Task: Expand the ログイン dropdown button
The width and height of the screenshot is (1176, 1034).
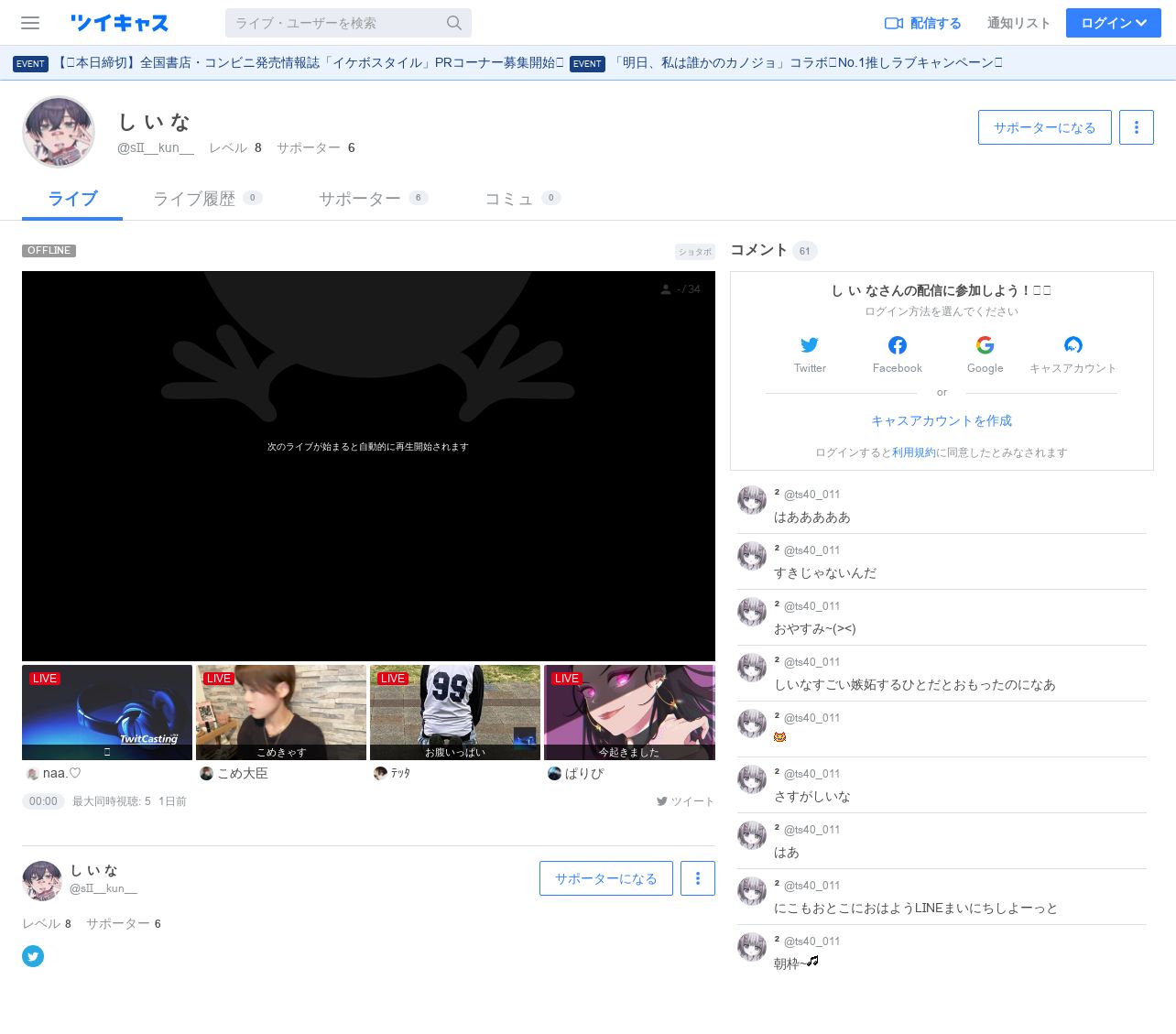Action: pyautogui.click(x=1113, y=23)
